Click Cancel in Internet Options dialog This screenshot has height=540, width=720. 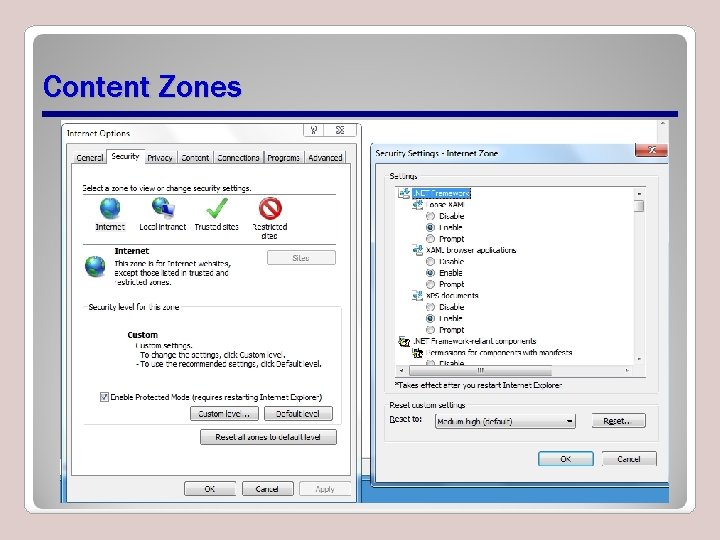267,489
